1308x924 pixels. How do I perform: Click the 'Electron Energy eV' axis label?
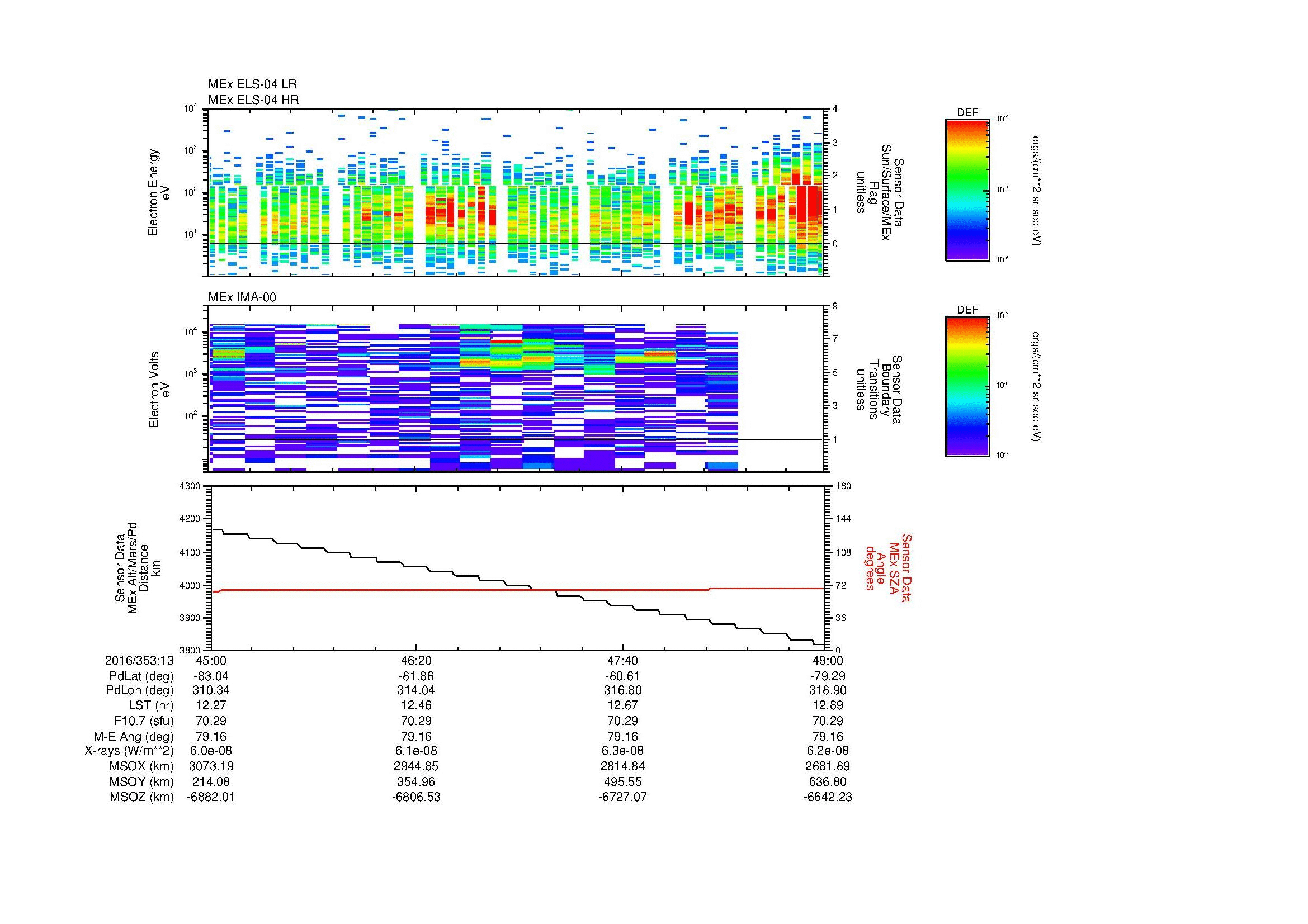tap(159, 192)
